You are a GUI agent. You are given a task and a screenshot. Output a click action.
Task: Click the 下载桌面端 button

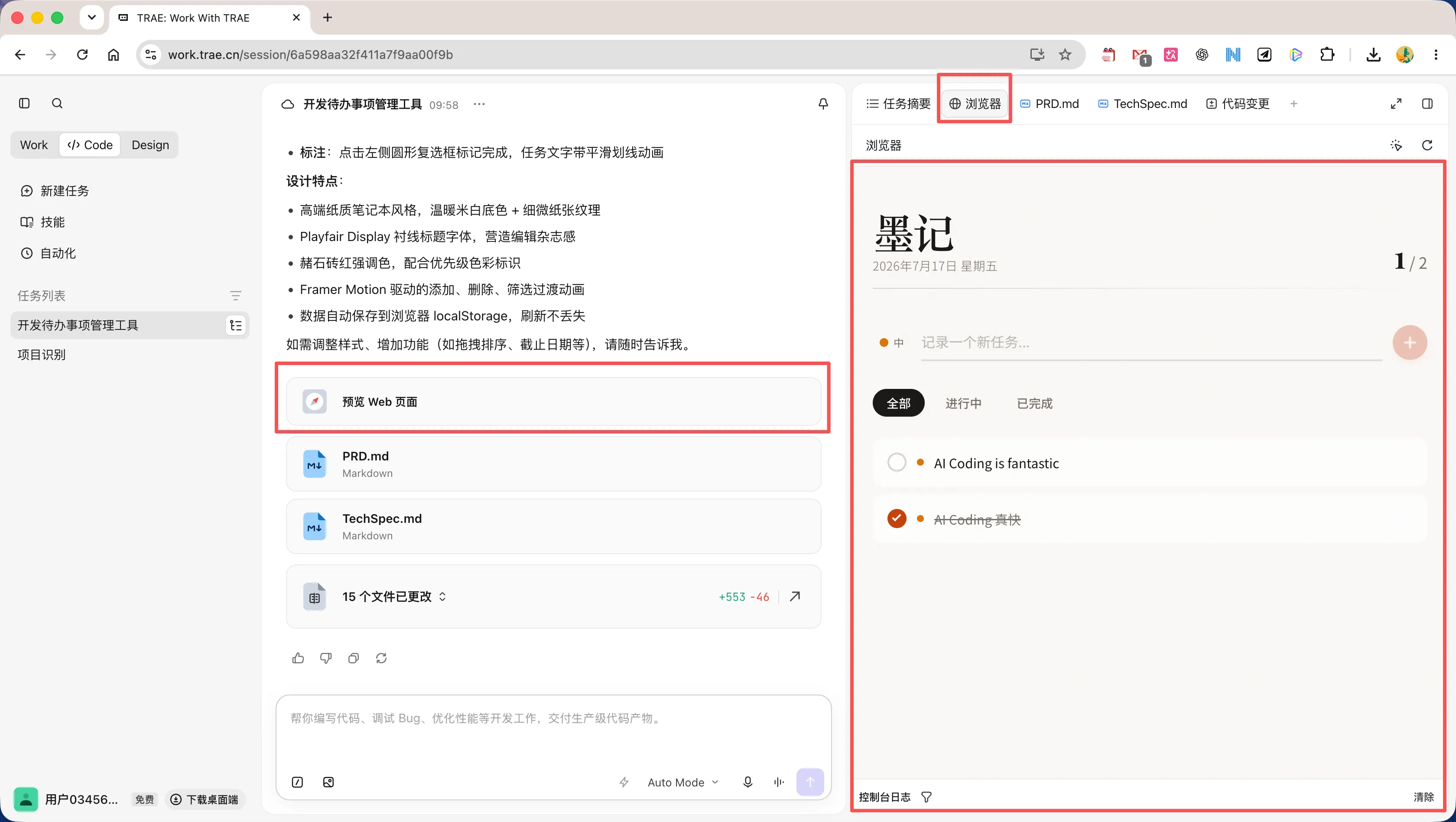coord(205,799)
